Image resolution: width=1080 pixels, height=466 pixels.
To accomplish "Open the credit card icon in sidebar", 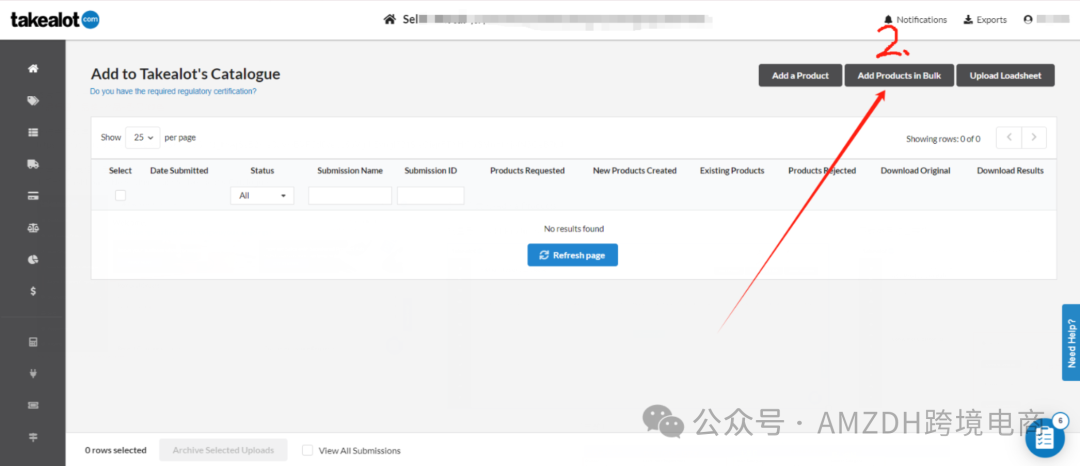I will 32,195.
